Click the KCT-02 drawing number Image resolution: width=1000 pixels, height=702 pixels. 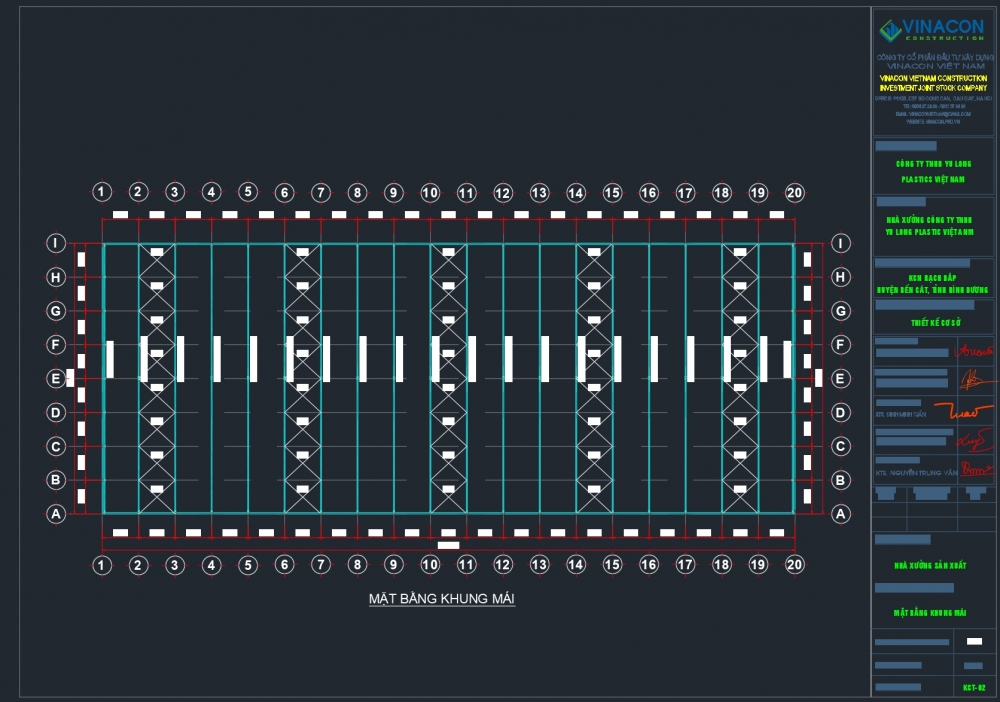974,687
